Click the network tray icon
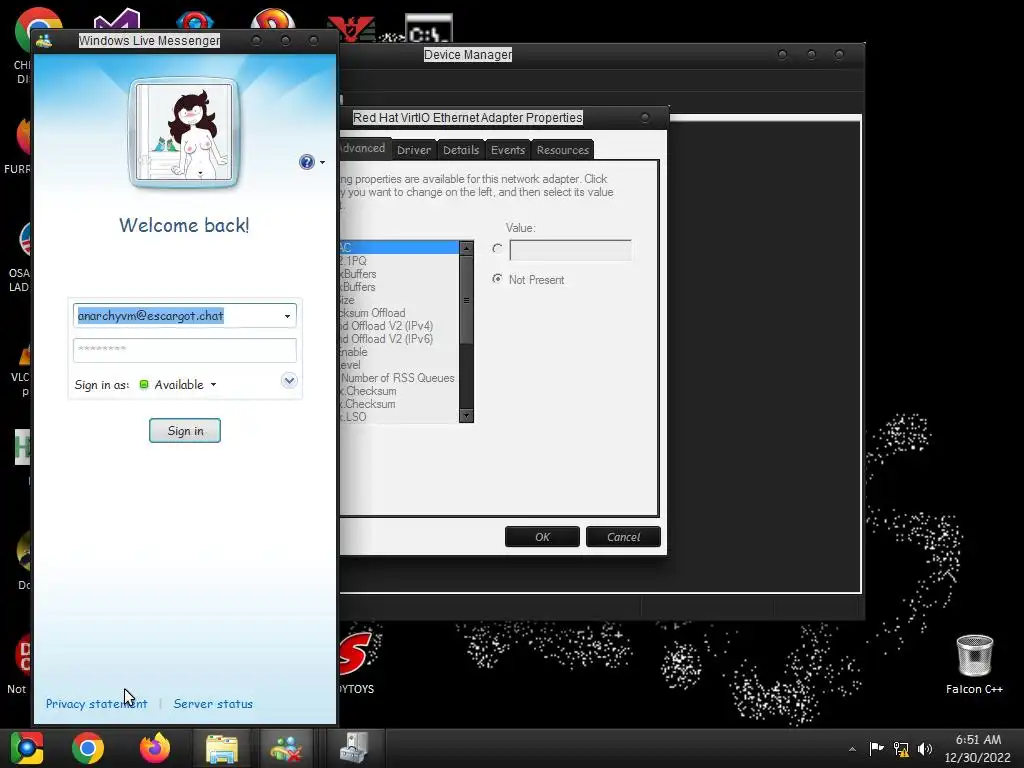 pos(901,748)
